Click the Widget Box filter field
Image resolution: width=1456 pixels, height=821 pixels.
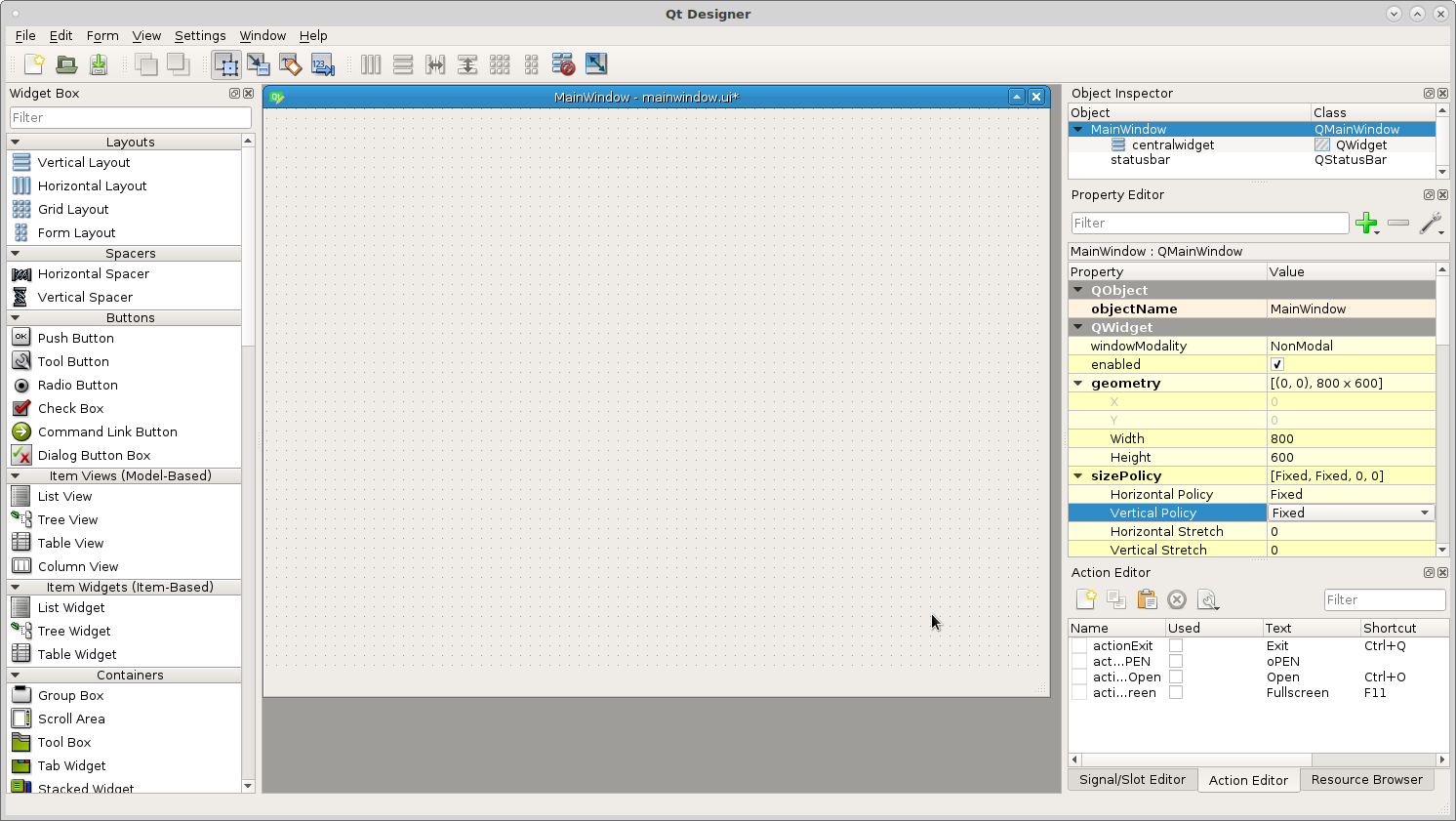pyautogui.click(x=131, y=118)
